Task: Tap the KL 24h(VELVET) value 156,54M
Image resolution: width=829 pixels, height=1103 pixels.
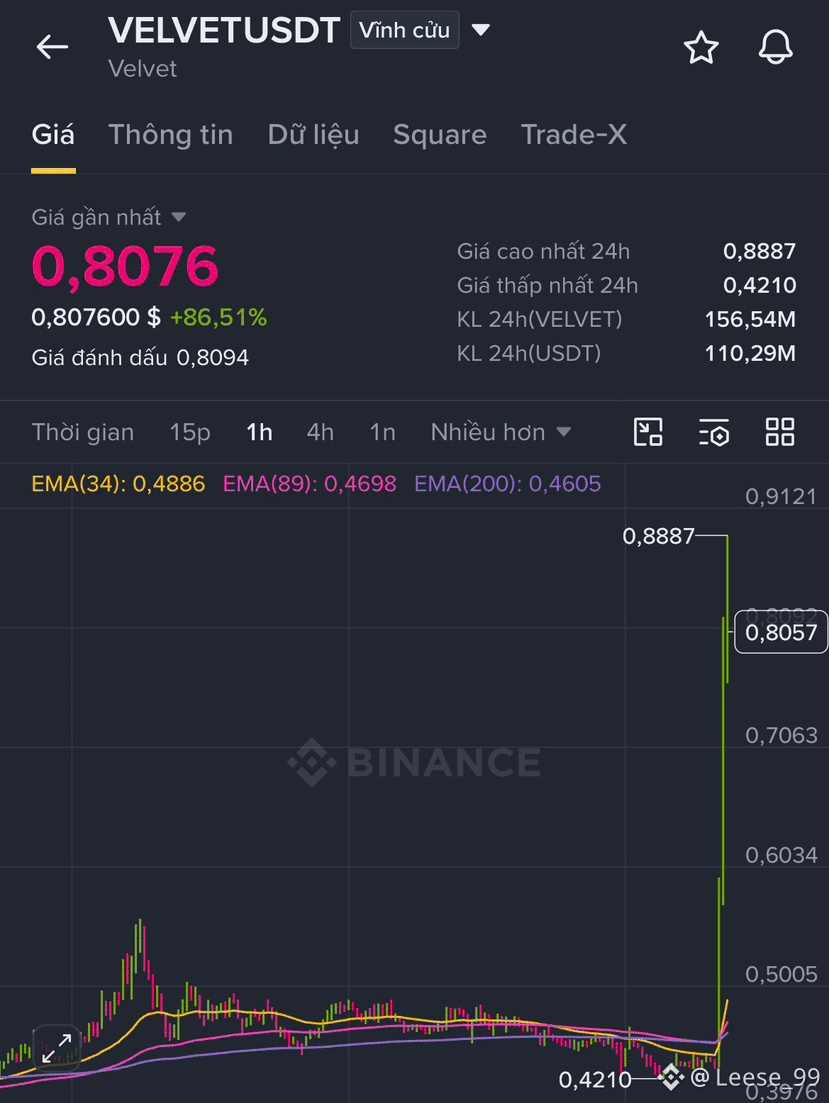Action: [x=750, y=319]
